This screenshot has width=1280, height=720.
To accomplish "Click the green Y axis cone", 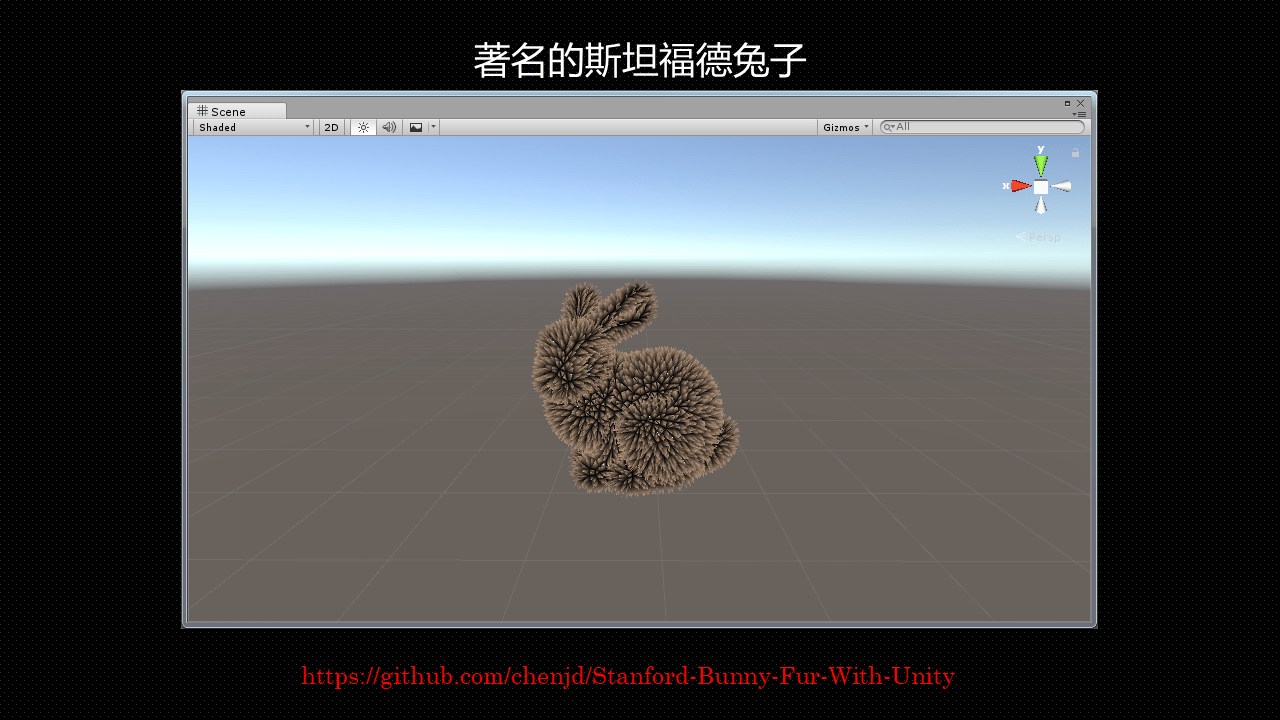I will click(x=1041, y=164).
